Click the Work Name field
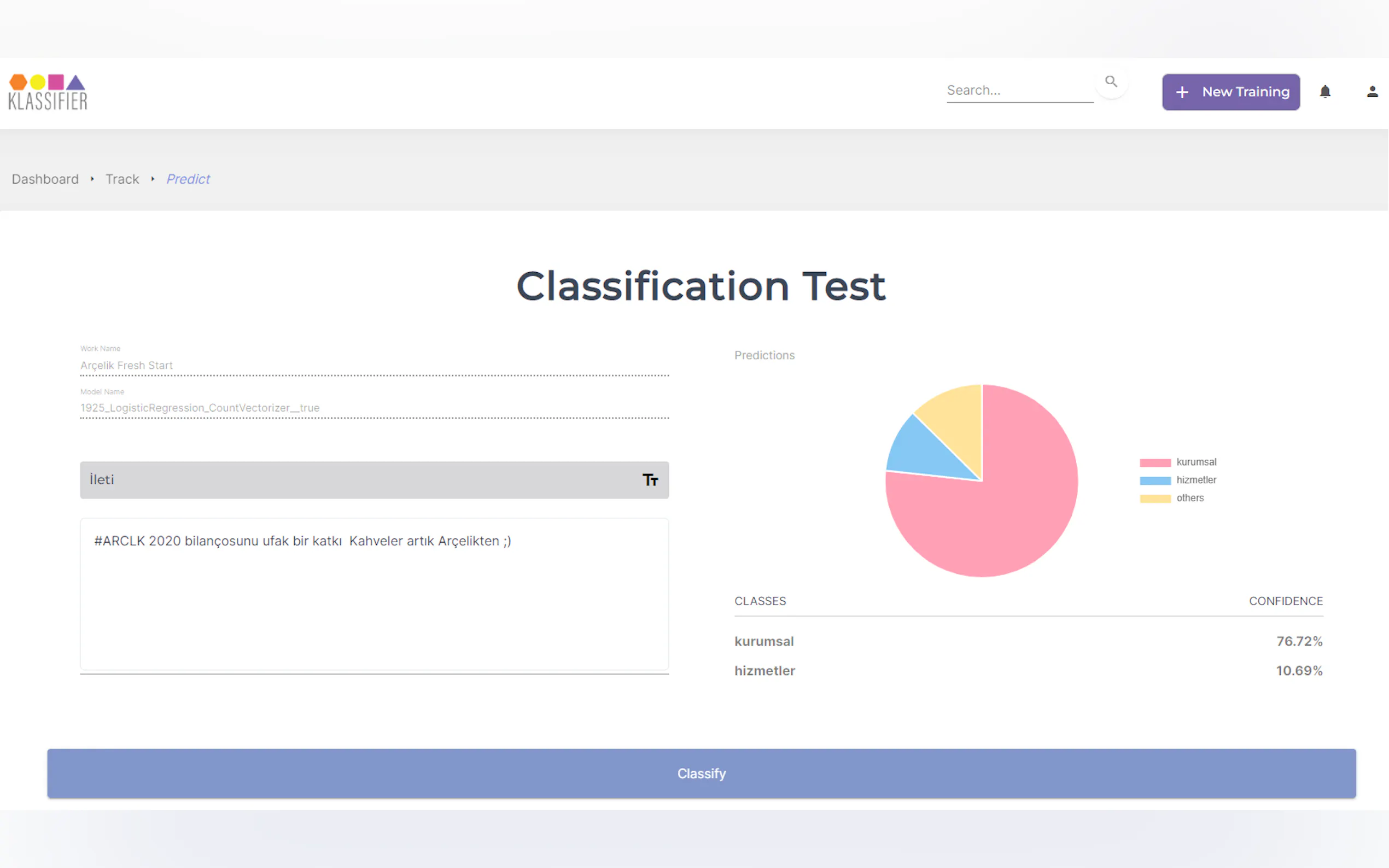Image resolution: width=1389 pixels, height=868 pixels. [x=374, y=366]
